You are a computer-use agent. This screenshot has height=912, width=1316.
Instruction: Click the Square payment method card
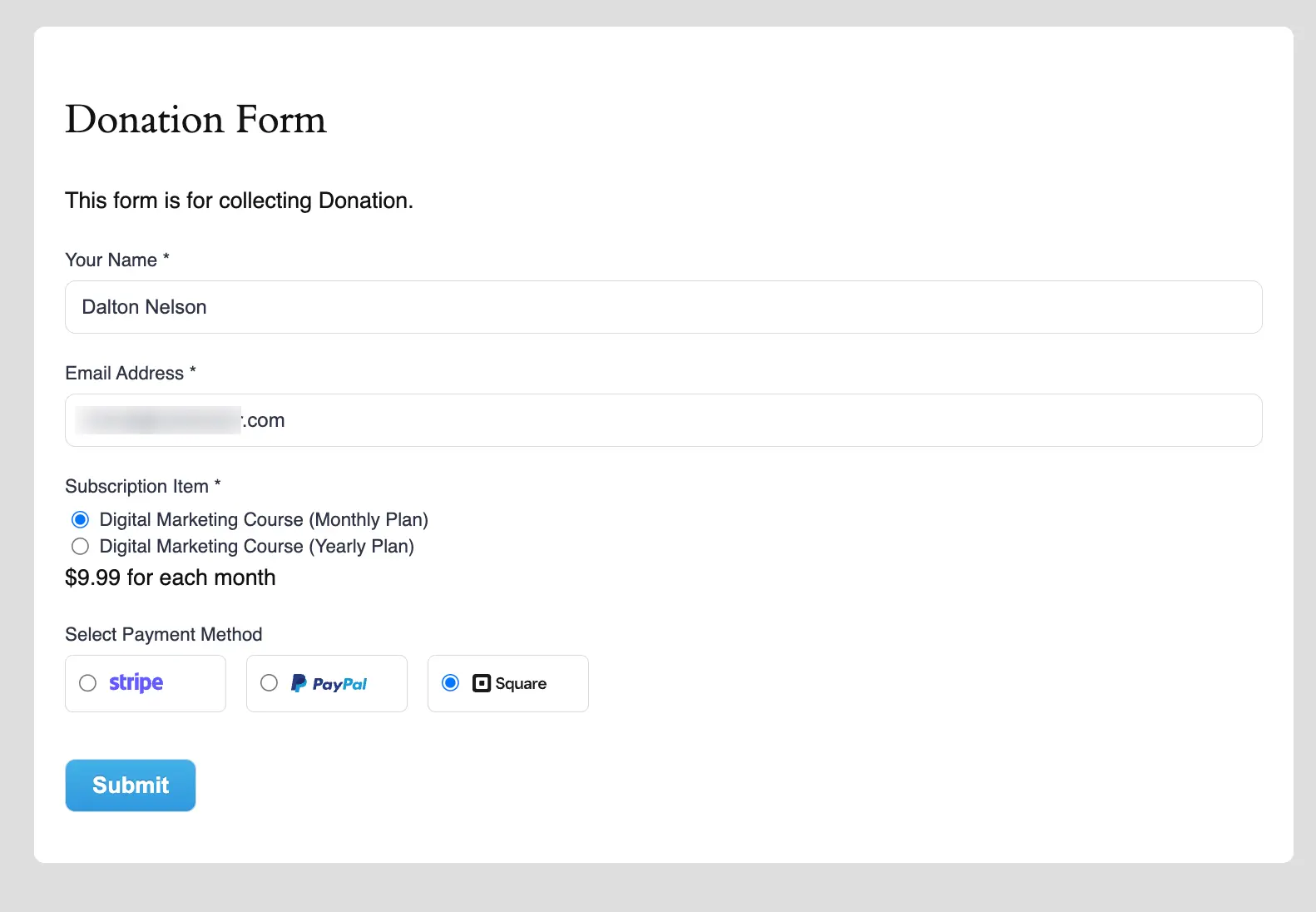[507, 683]
